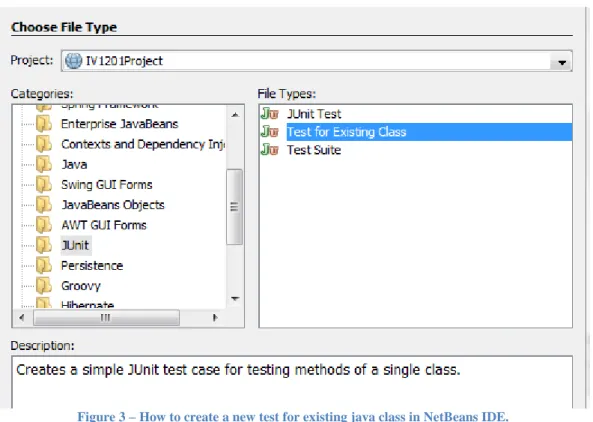
Task: Choose the JavaBeans Objects category
Action: click(113, 205)
